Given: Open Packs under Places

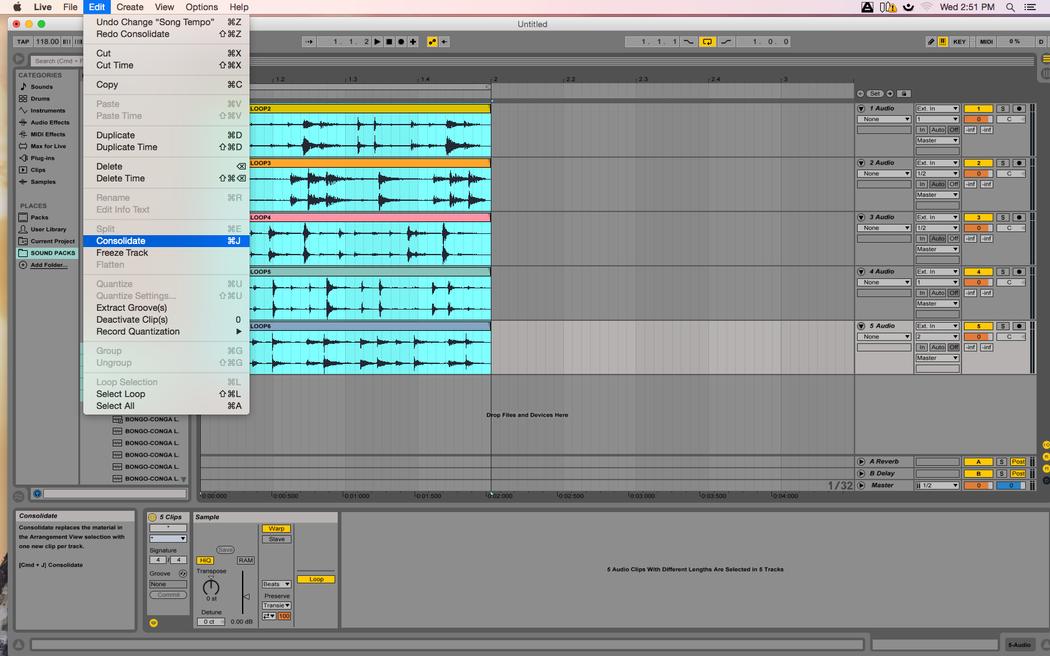Looking at the screenshot, I should 39,218.
